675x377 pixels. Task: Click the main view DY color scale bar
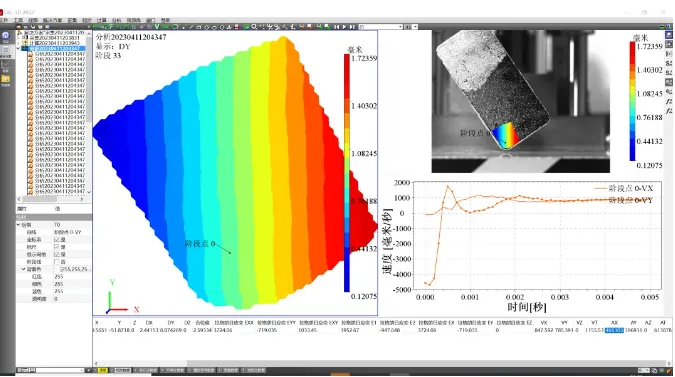point(347,173)
